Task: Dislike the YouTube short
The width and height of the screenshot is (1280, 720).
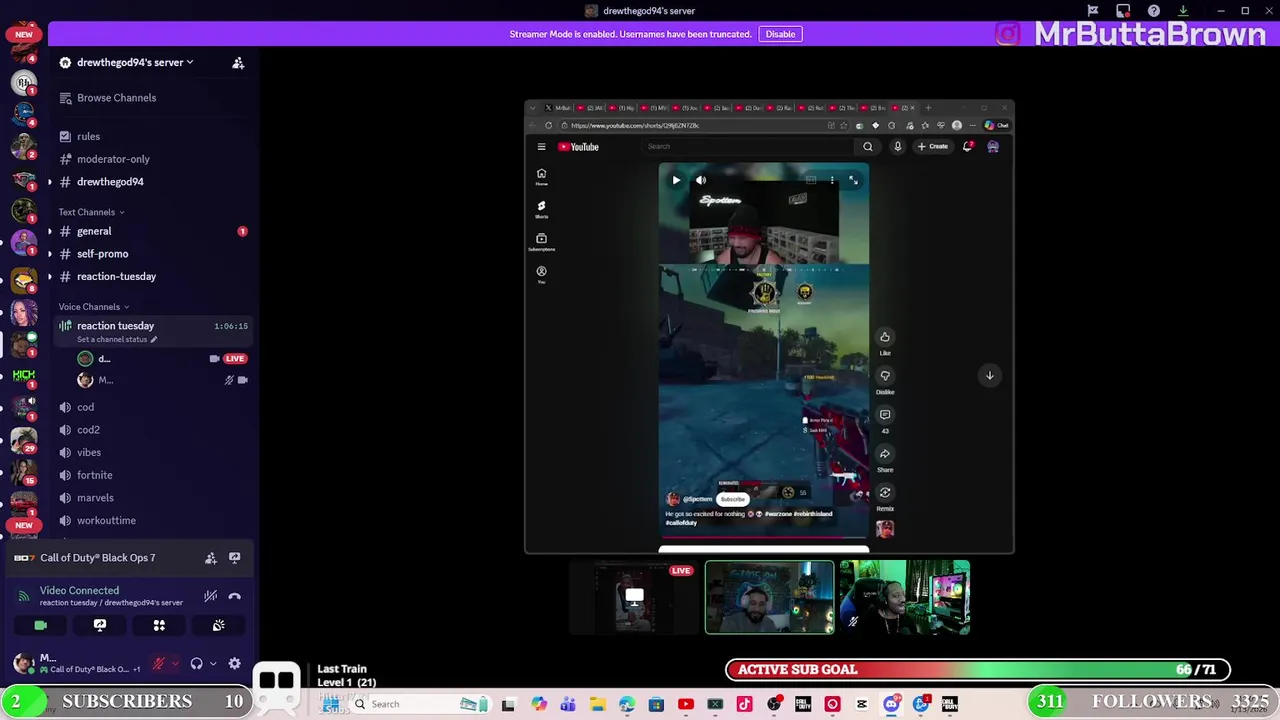Action: pyautogui.click(x=885, y=376)
